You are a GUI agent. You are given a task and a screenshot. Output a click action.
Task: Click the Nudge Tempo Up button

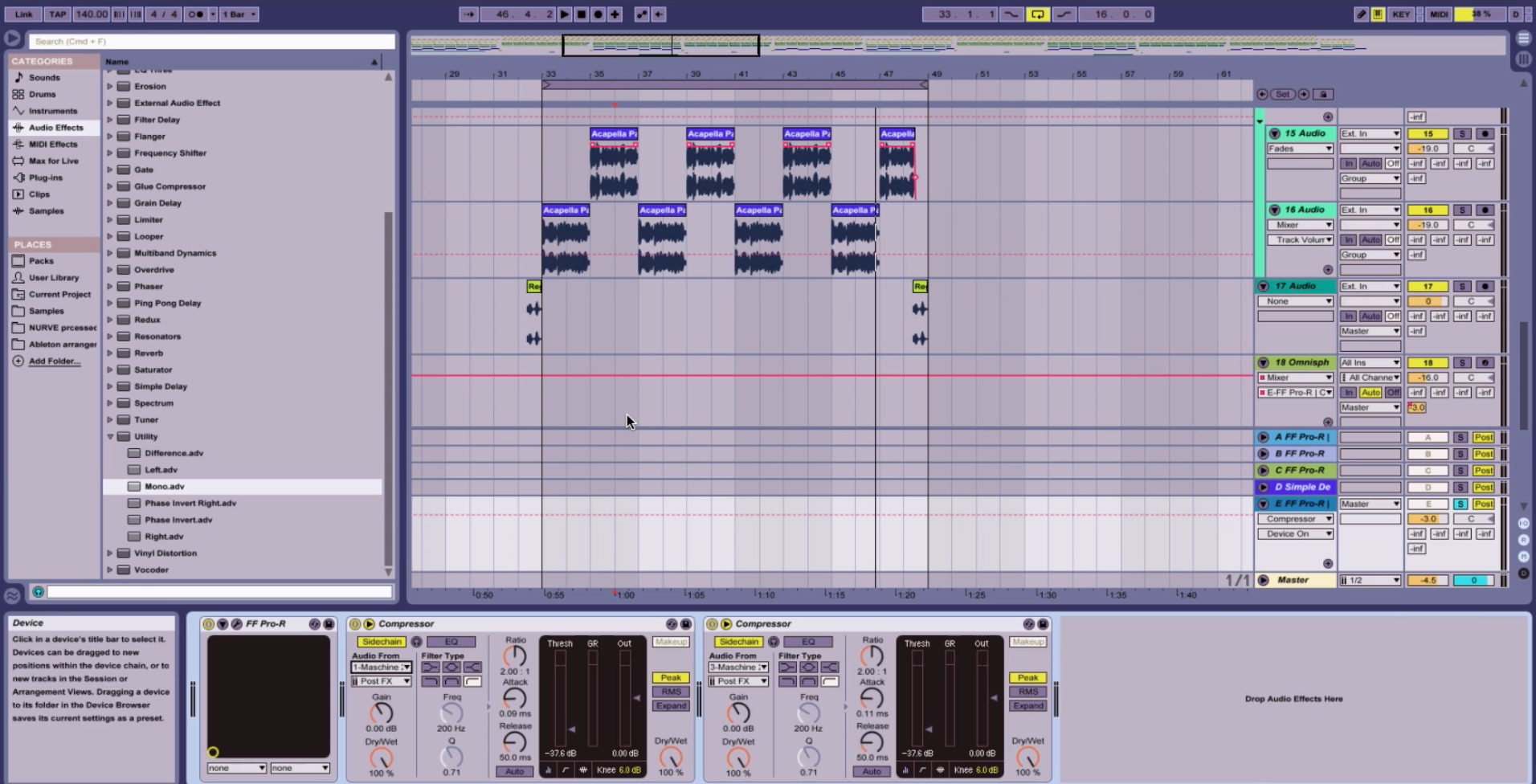click(x=136, y=14)
